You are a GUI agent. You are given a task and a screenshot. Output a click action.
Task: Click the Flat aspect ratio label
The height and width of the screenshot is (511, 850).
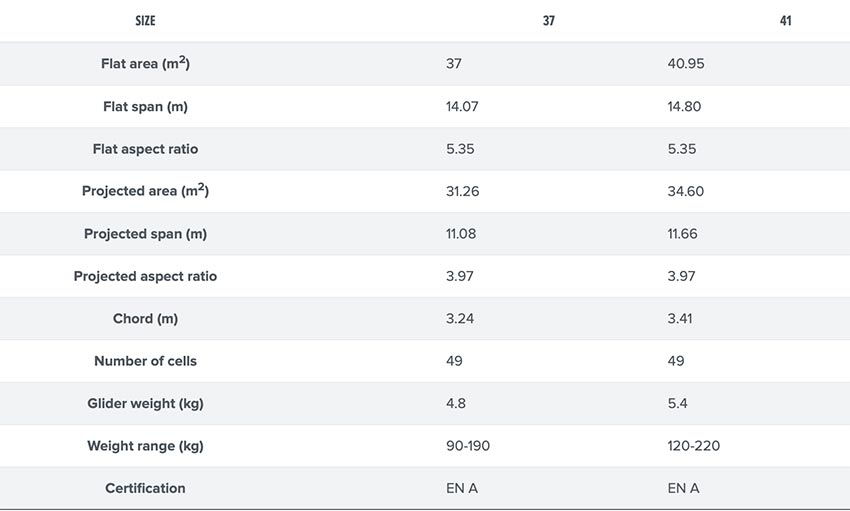coord(145,149)
